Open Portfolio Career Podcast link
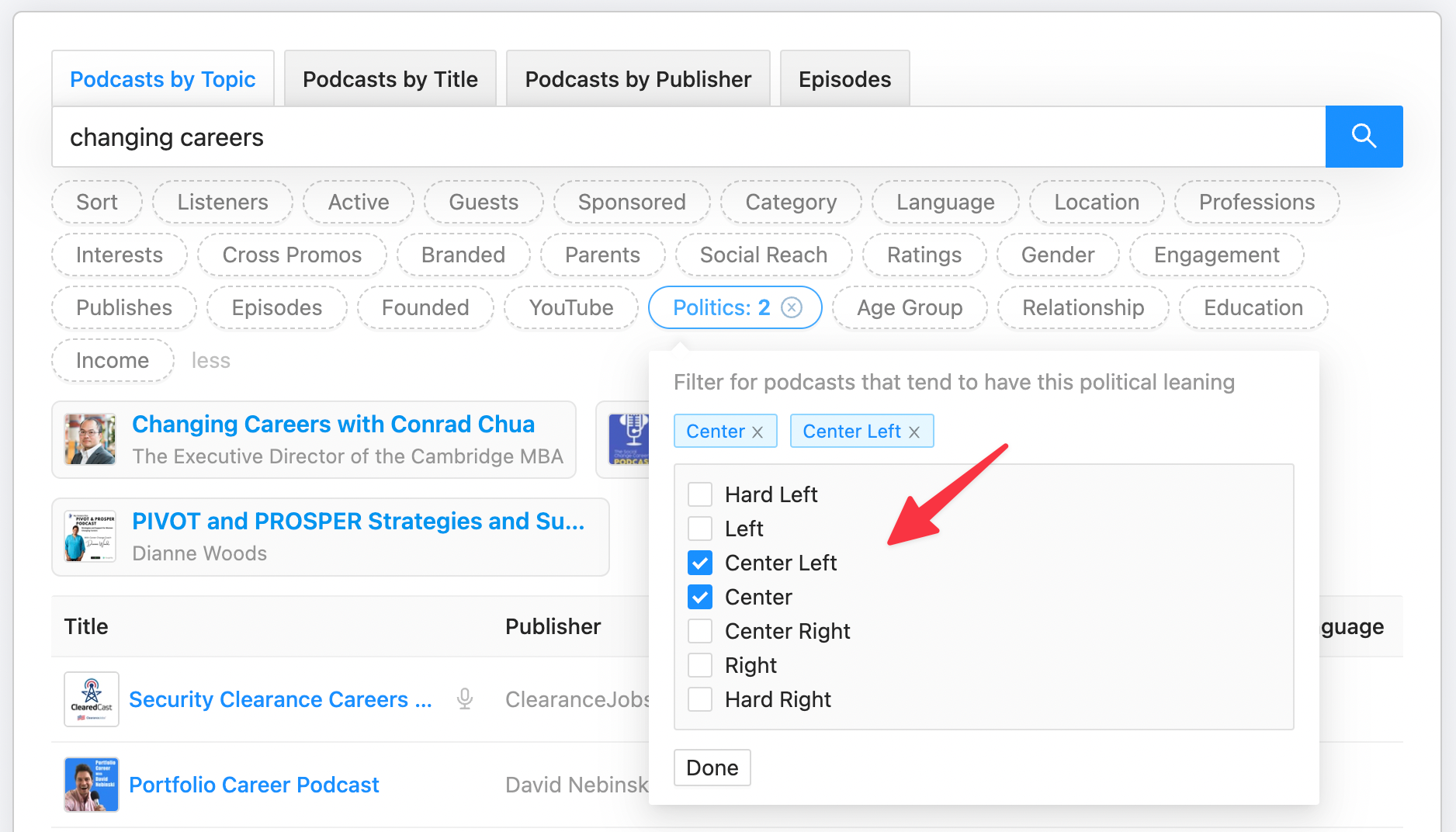 click(254, 785)
